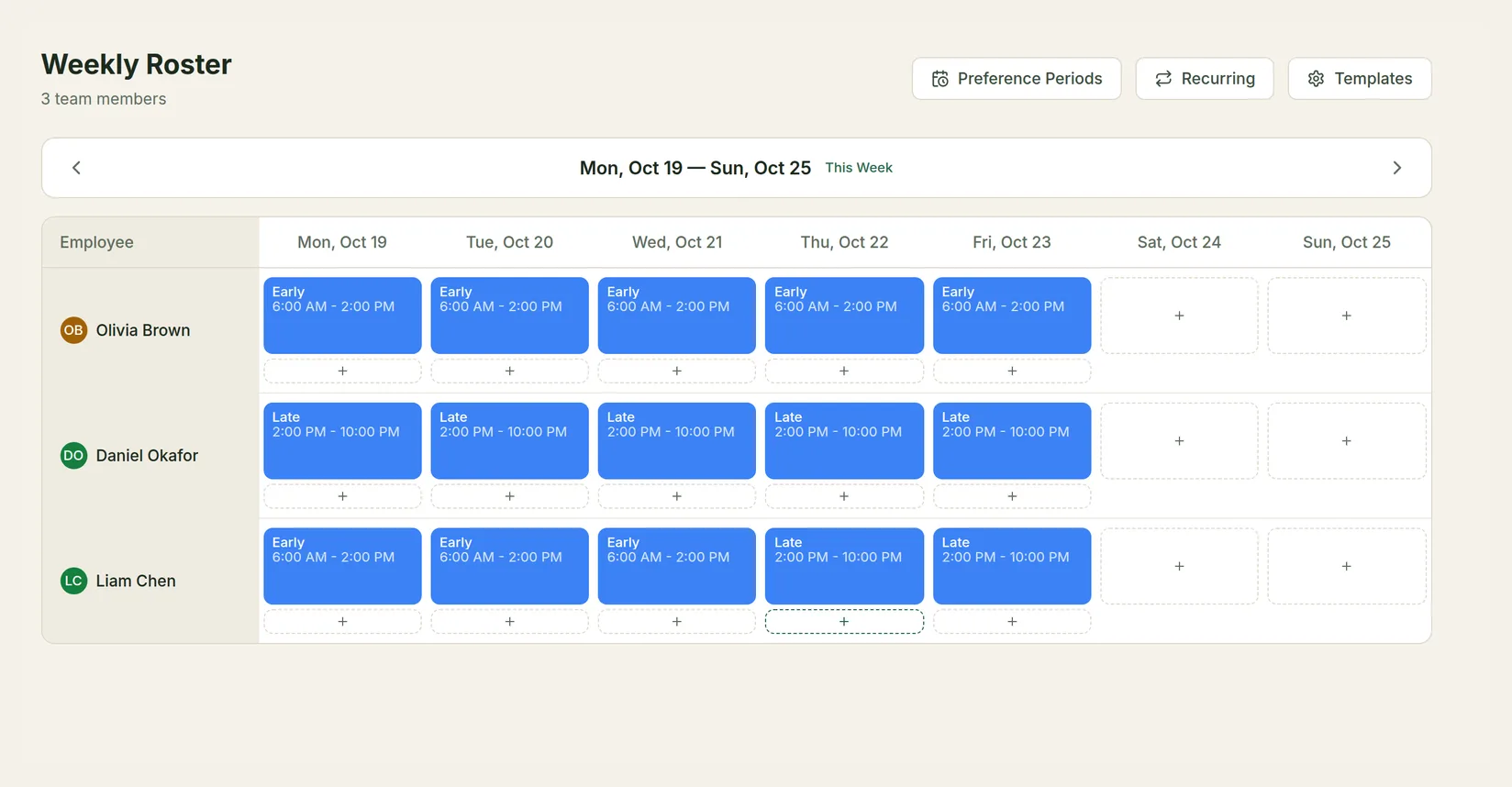Click the Weekly Roster heading
Image resolution: width=1512 pixels, height=787 pixels.
click(x=137, y=64)
